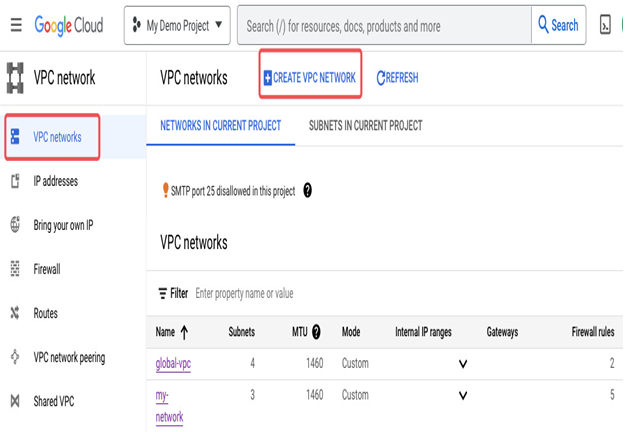Click the Bring your own IP globe icon
Image resolution: width=633 pixels, height=432 pixels.
pos(15,224)
